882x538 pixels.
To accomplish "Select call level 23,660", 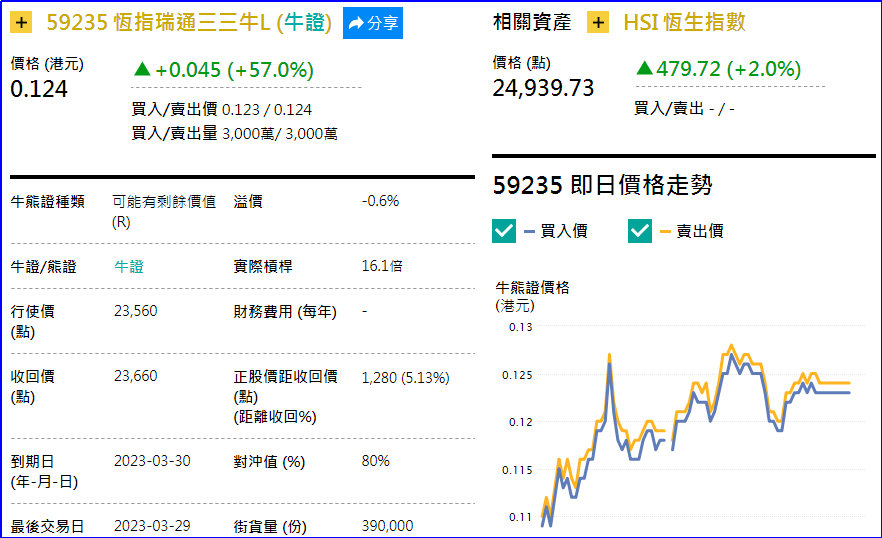I will [136, 375].
